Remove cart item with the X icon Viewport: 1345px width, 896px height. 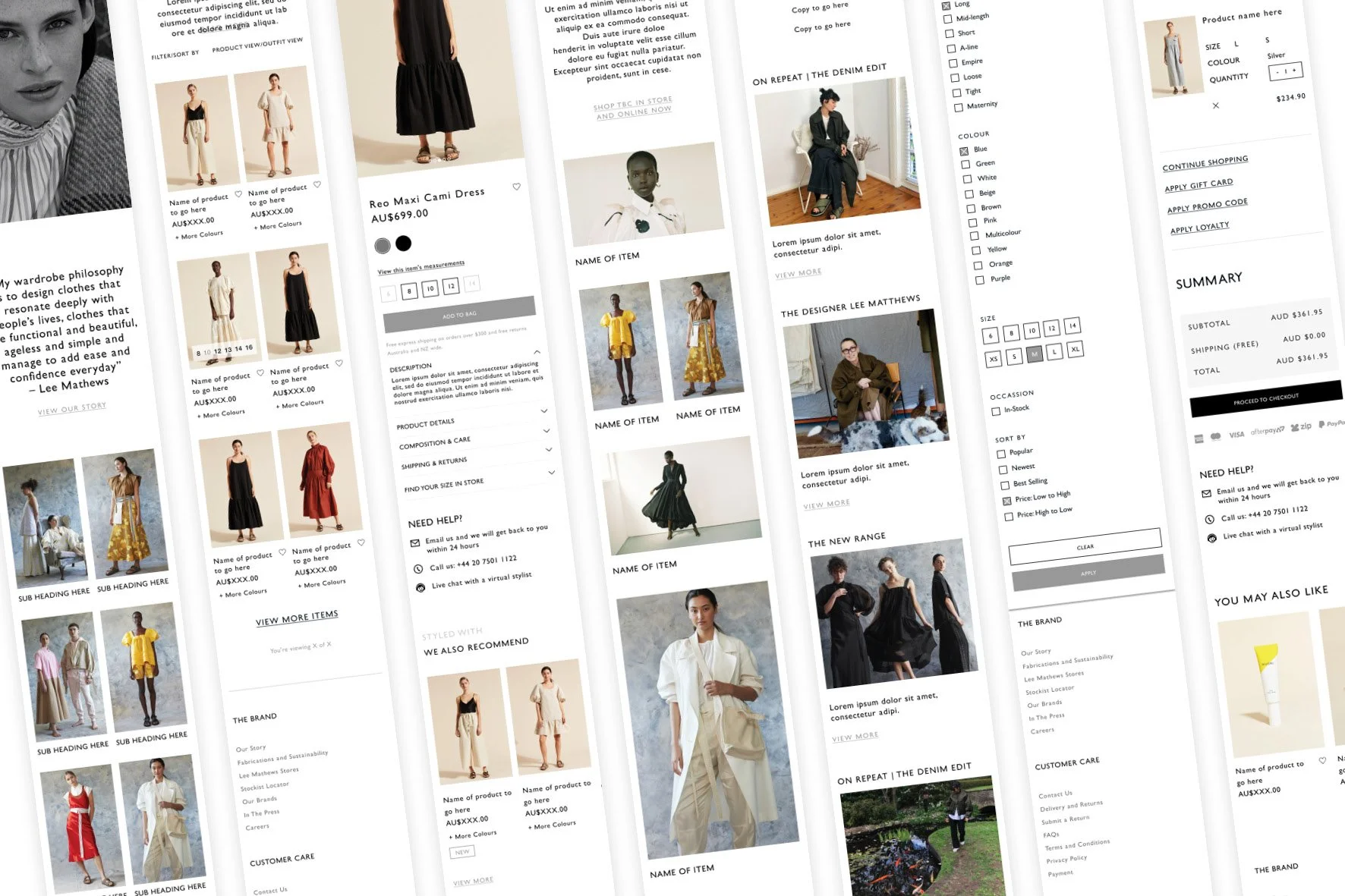(1216, 105)
